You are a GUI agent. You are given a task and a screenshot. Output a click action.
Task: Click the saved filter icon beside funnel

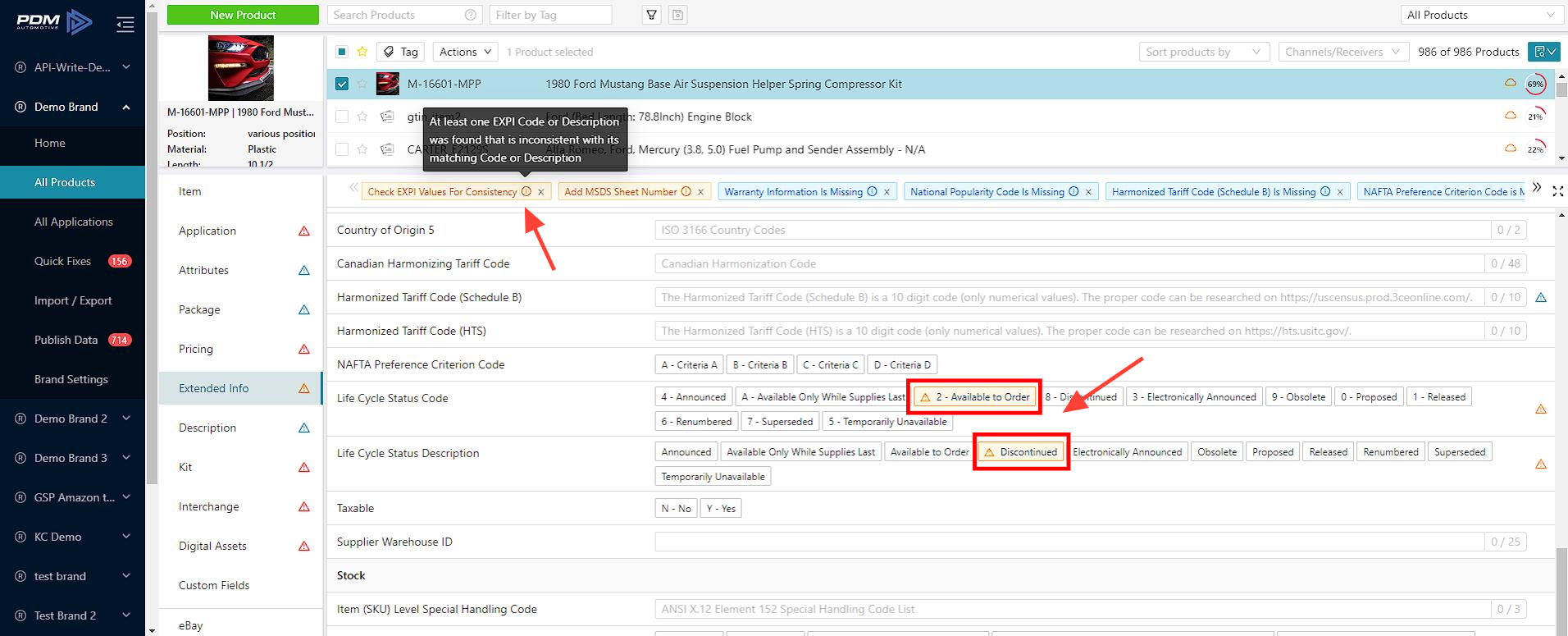(677, 15)
